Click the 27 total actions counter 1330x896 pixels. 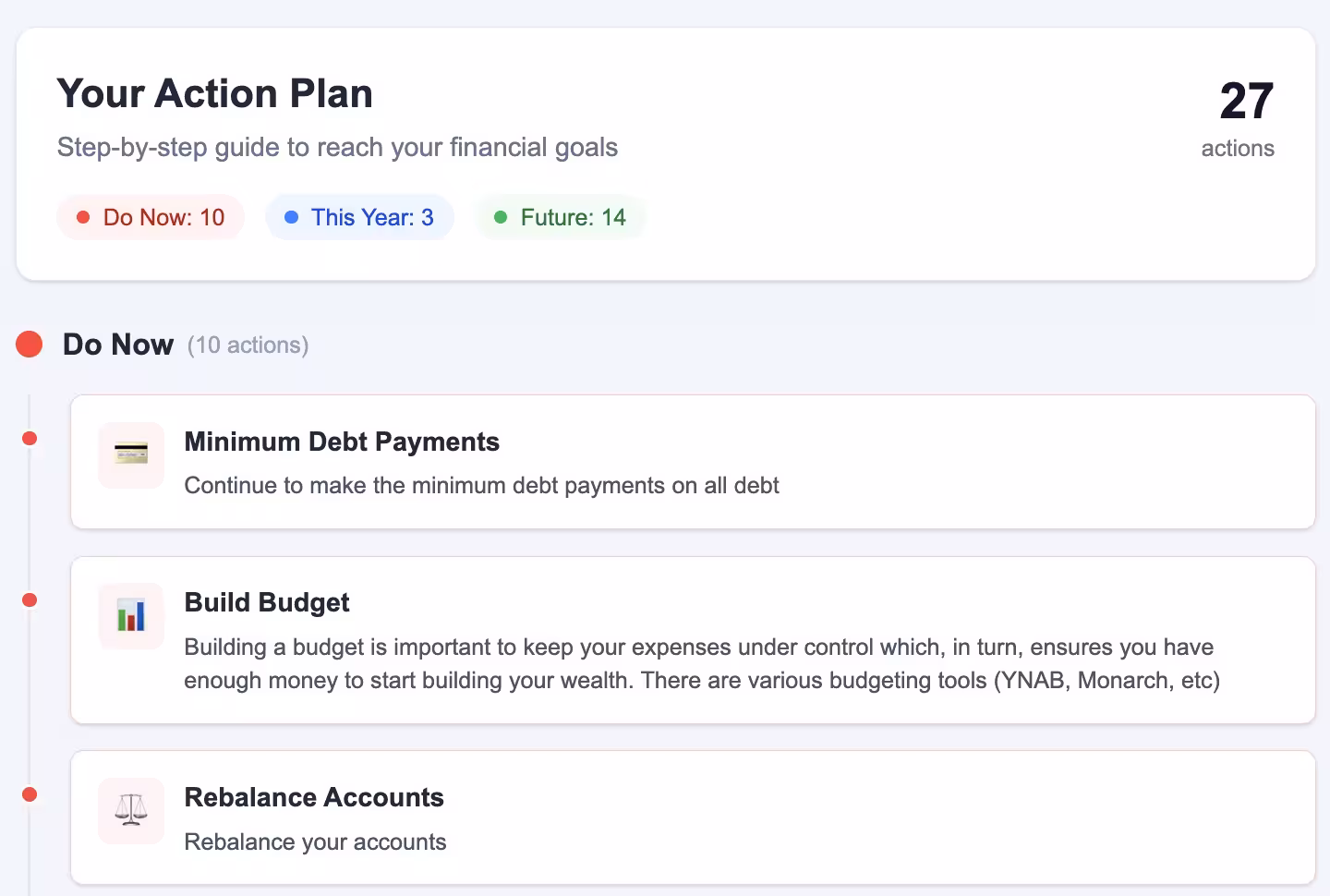(x=1245, y=102)
